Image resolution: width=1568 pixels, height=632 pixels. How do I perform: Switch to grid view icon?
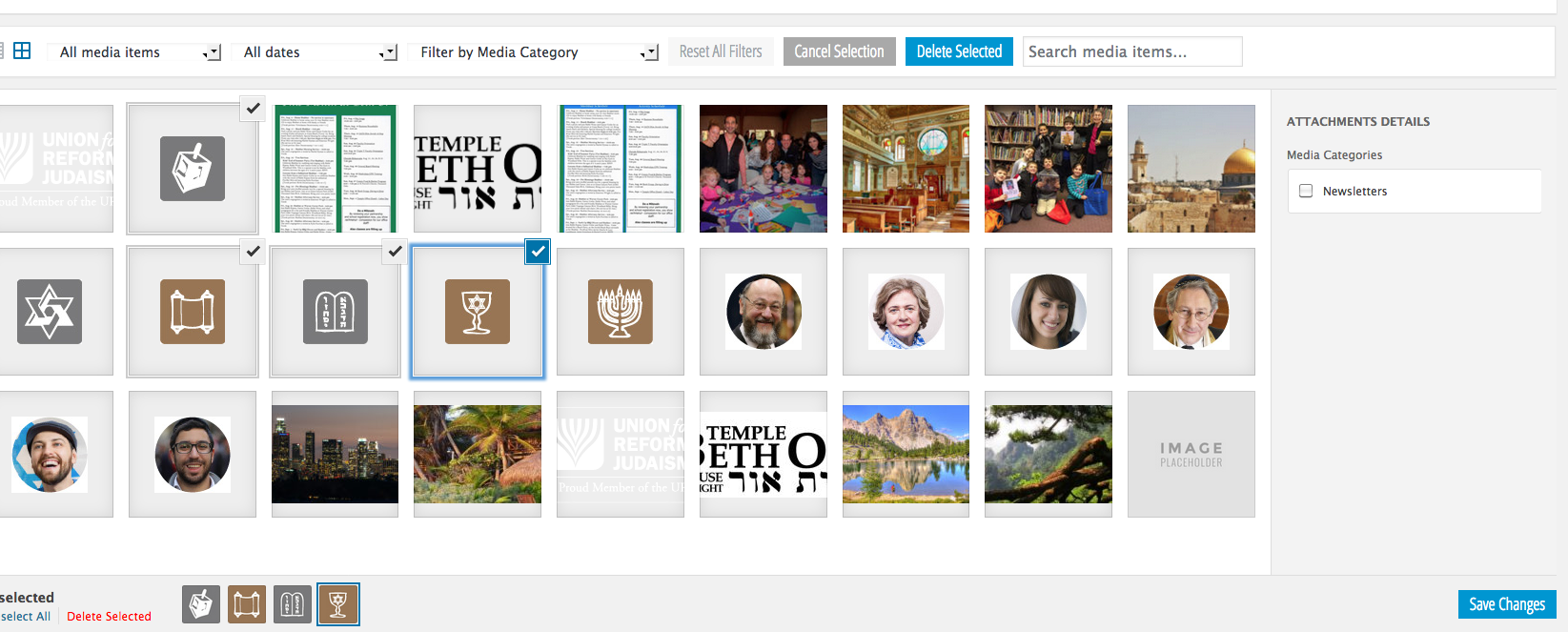tap(22, 51)
